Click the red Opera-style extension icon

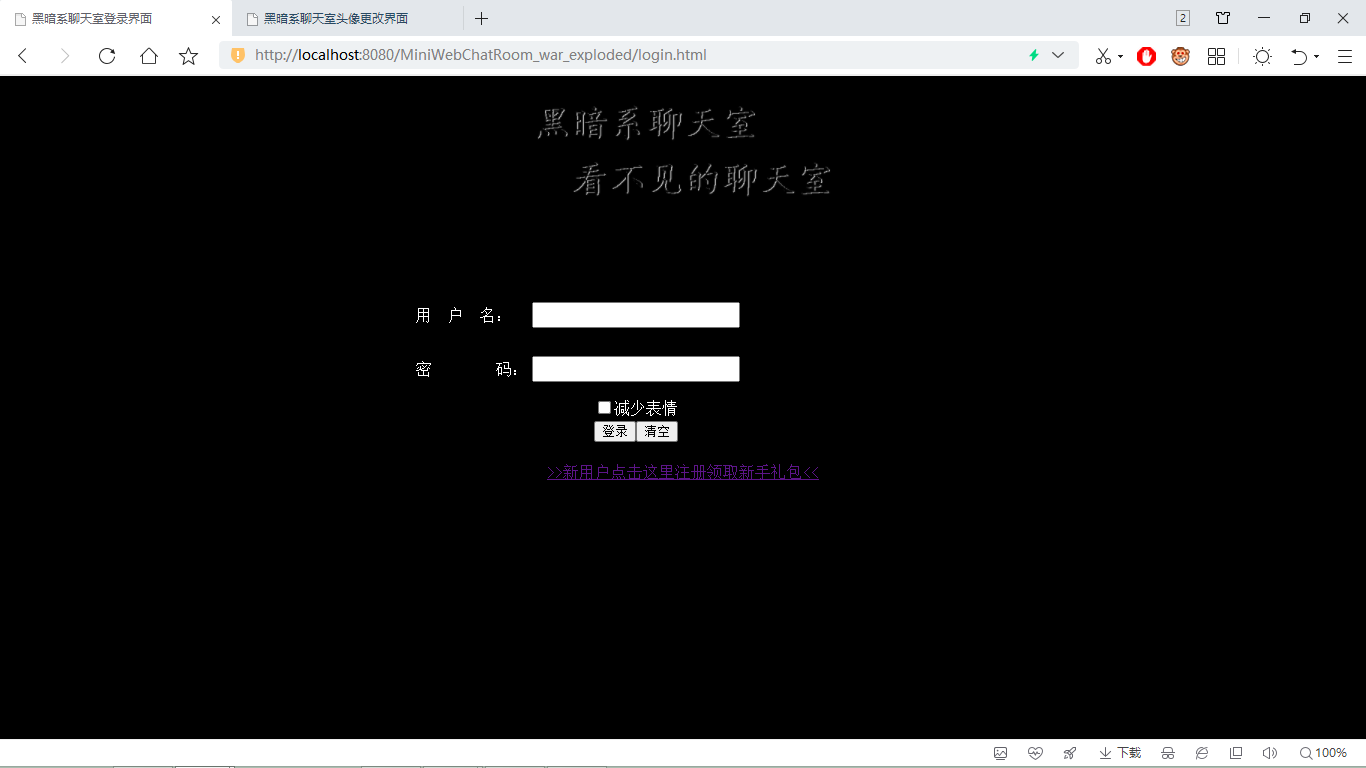(1147, 56)
